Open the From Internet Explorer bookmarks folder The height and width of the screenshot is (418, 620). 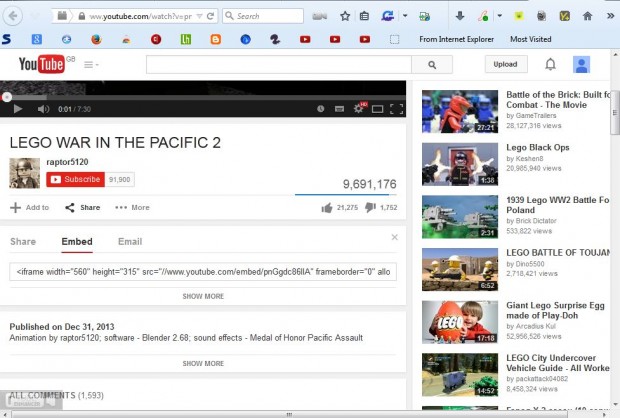[456, 39]
